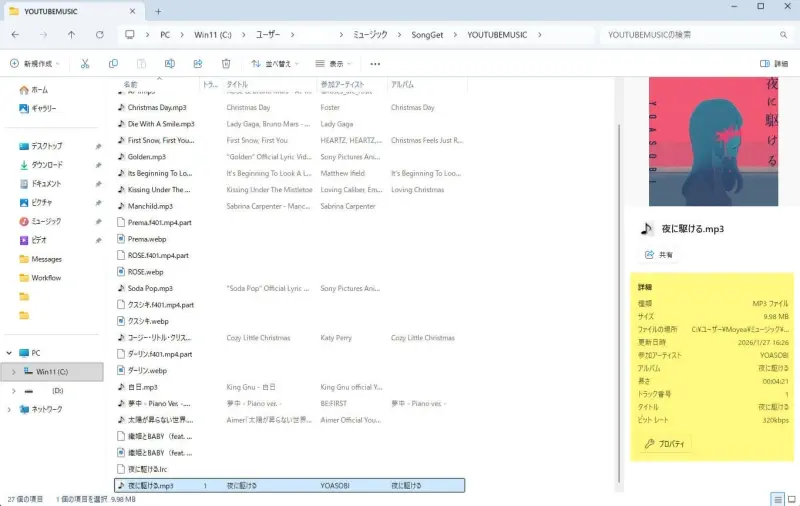This screenshot has width=800, height=506.
Task: Select the Golden.mp3 file
Action: click(147, 157)
